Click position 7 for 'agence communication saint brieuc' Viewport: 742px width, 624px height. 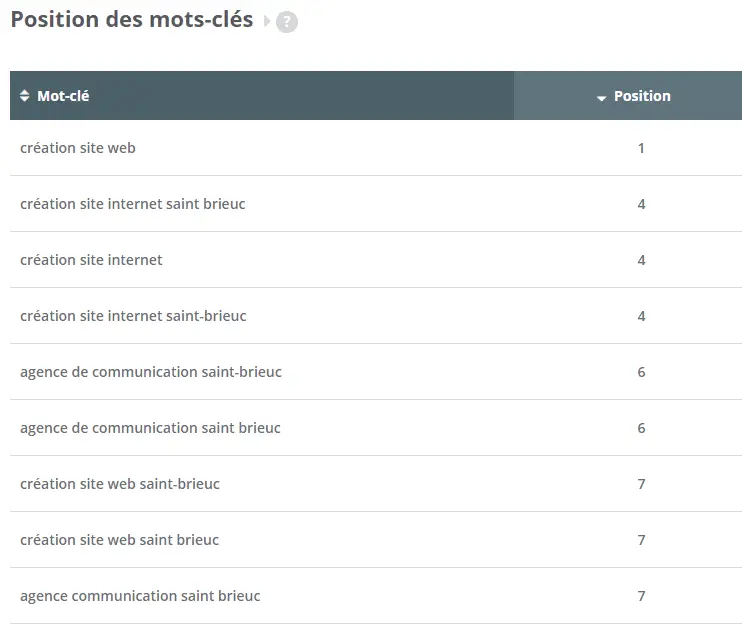coord(641,596)
